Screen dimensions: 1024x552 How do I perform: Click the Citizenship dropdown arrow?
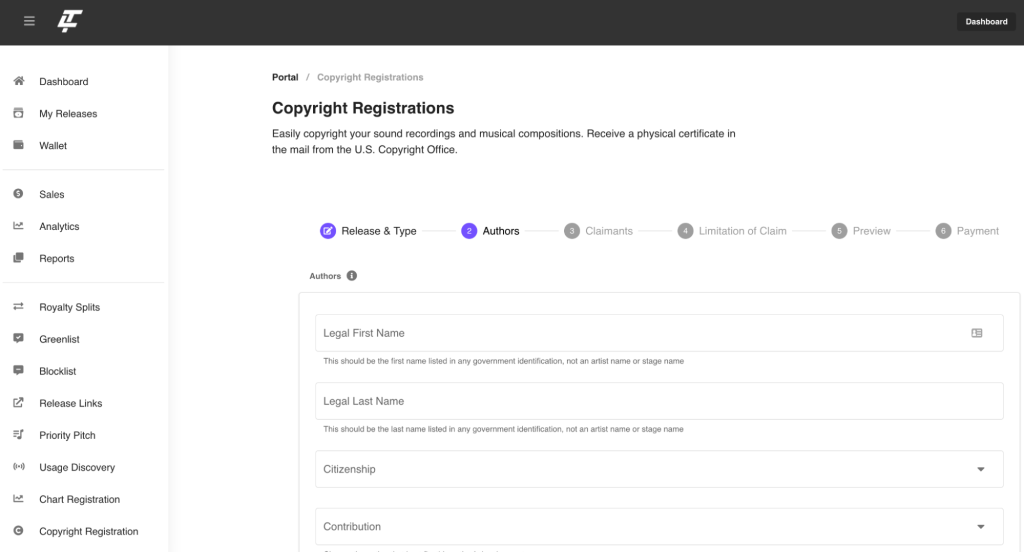pyautogui.click(x=980, y=469)
